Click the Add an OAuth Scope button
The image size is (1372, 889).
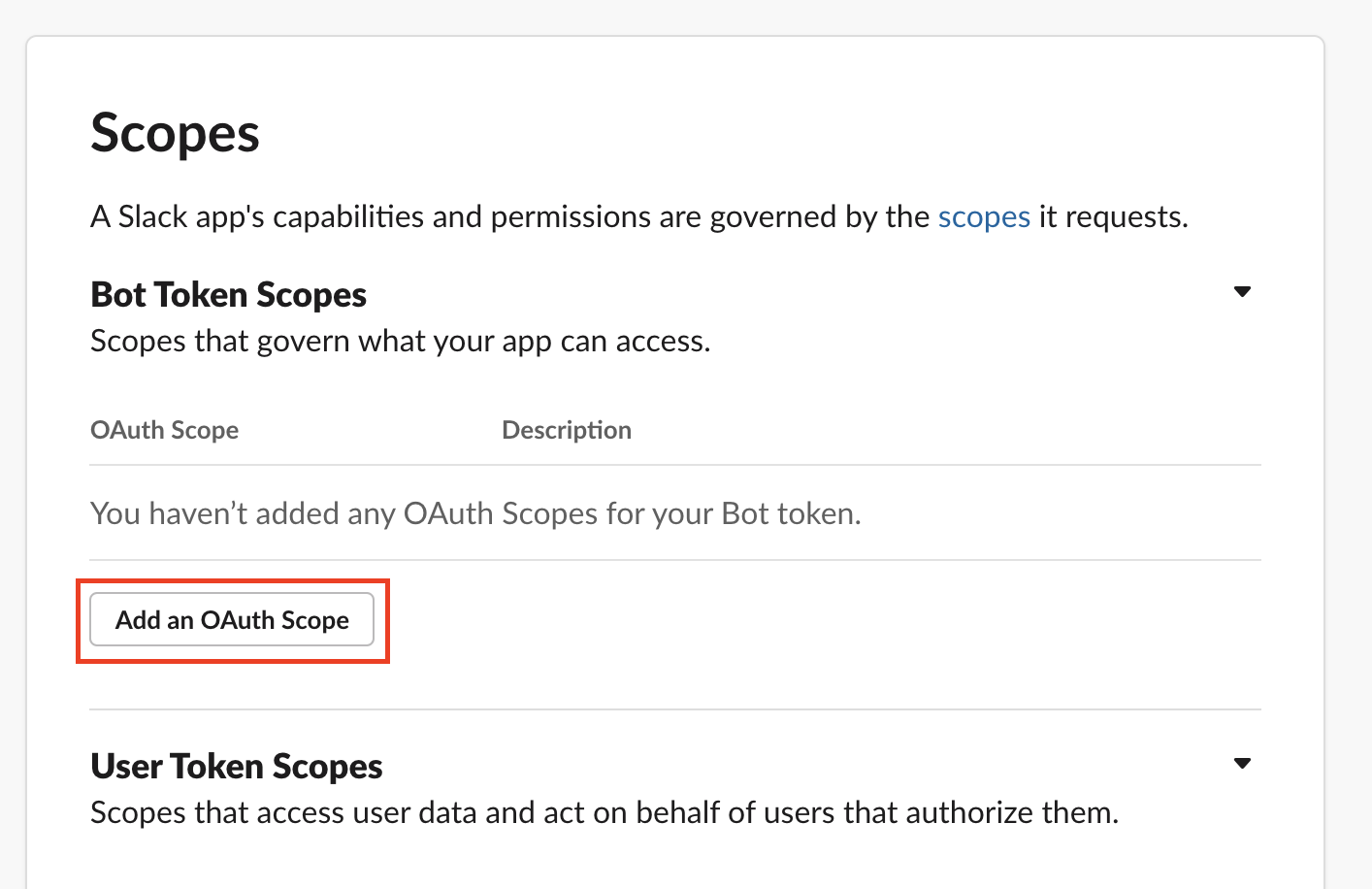[232, 620]
